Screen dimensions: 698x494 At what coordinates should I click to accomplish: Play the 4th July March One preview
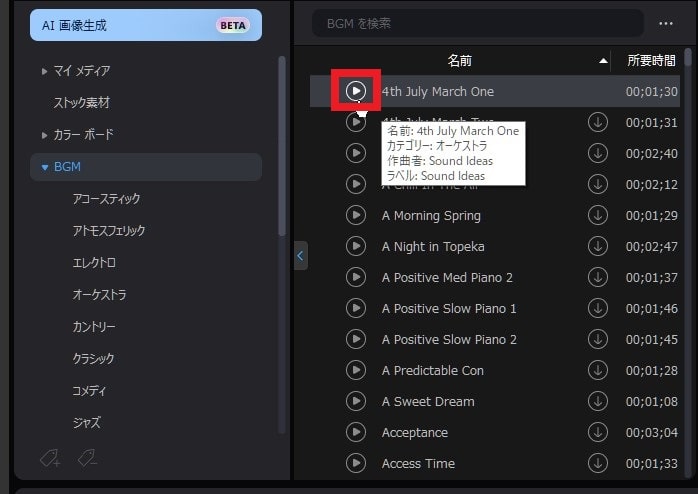click(356, 91)
